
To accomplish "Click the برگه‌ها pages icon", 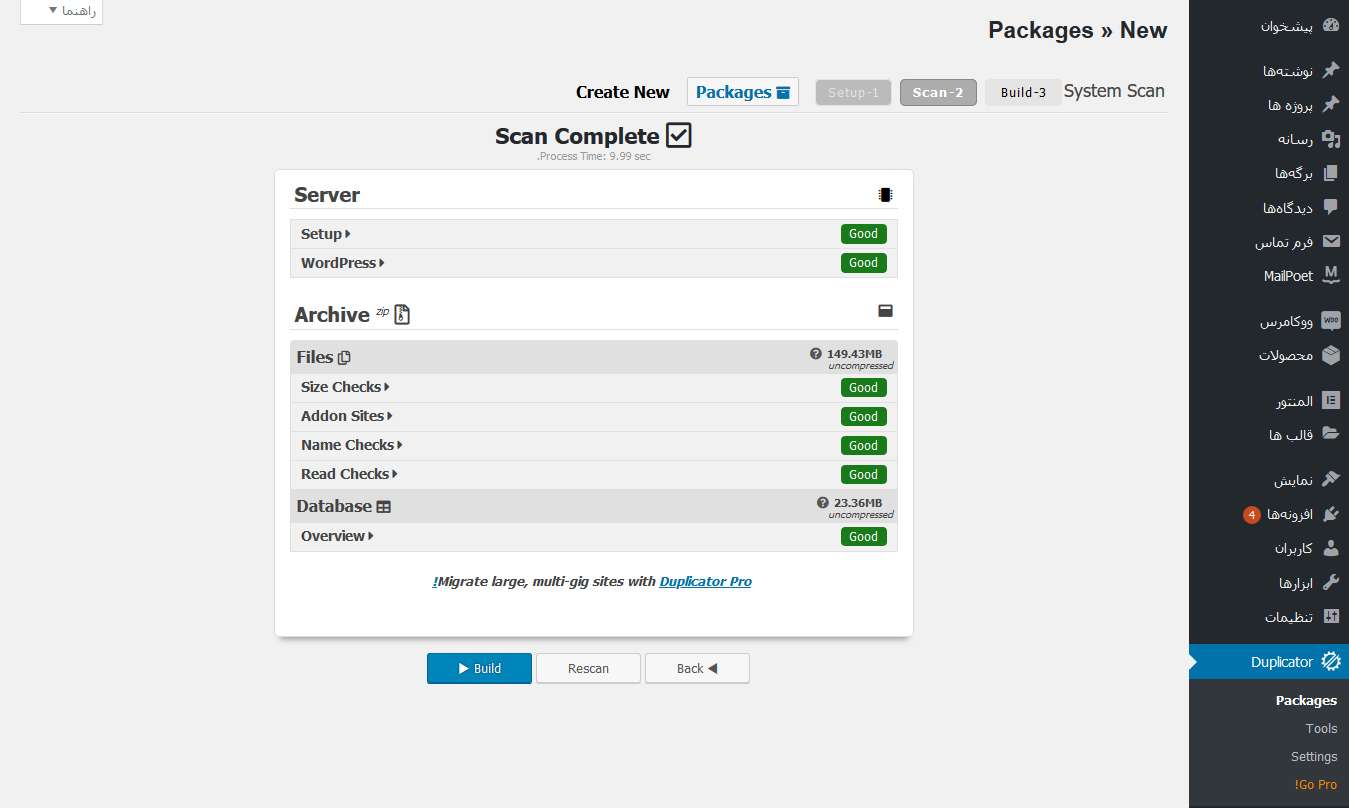I will pos(1330,173).
